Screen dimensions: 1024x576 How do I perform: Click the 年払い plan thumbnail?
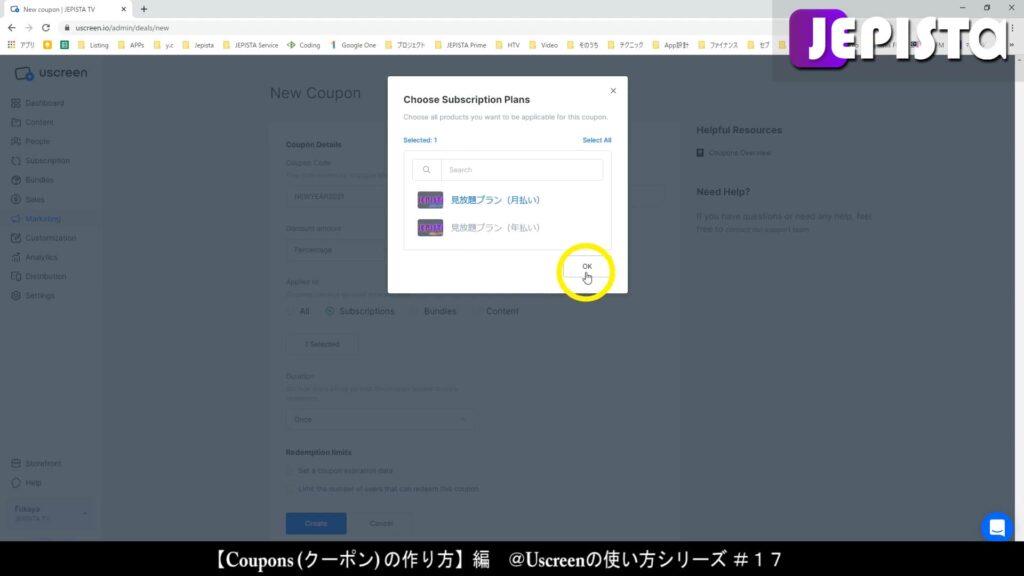tap(430, 228)
